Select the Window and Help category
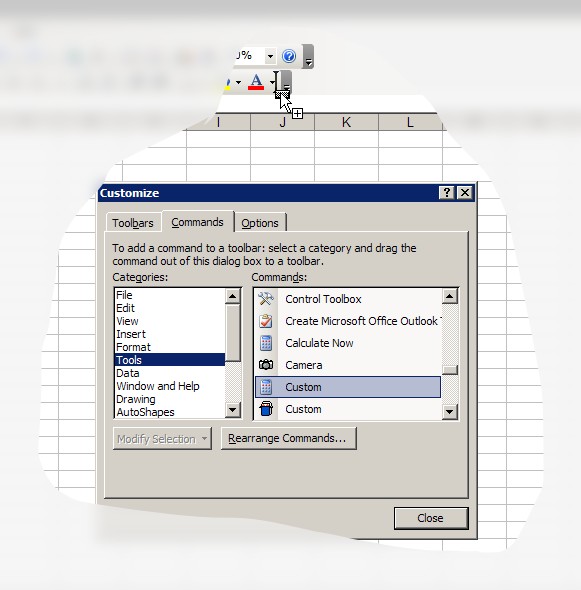Image resolution: width=581 pixels, height=590 pixels. (x=170, y=386)
